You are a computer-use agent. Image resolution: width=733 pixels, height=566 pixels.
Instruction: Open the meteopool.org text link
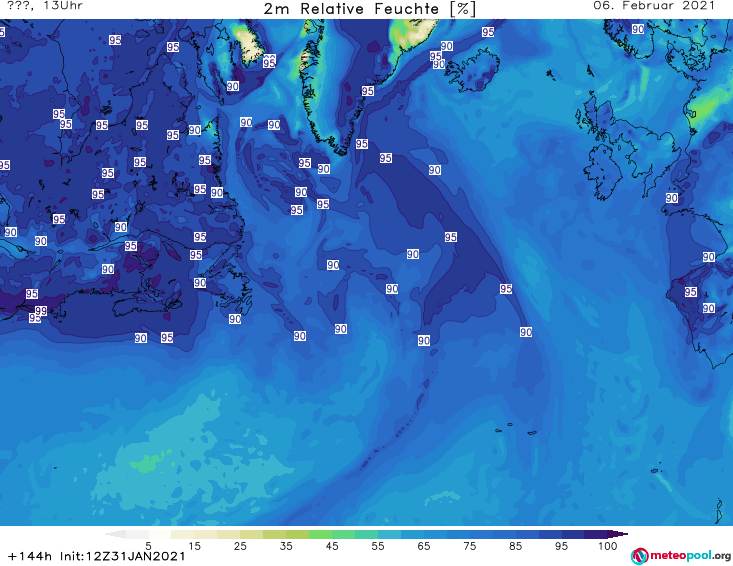point(690,555)
